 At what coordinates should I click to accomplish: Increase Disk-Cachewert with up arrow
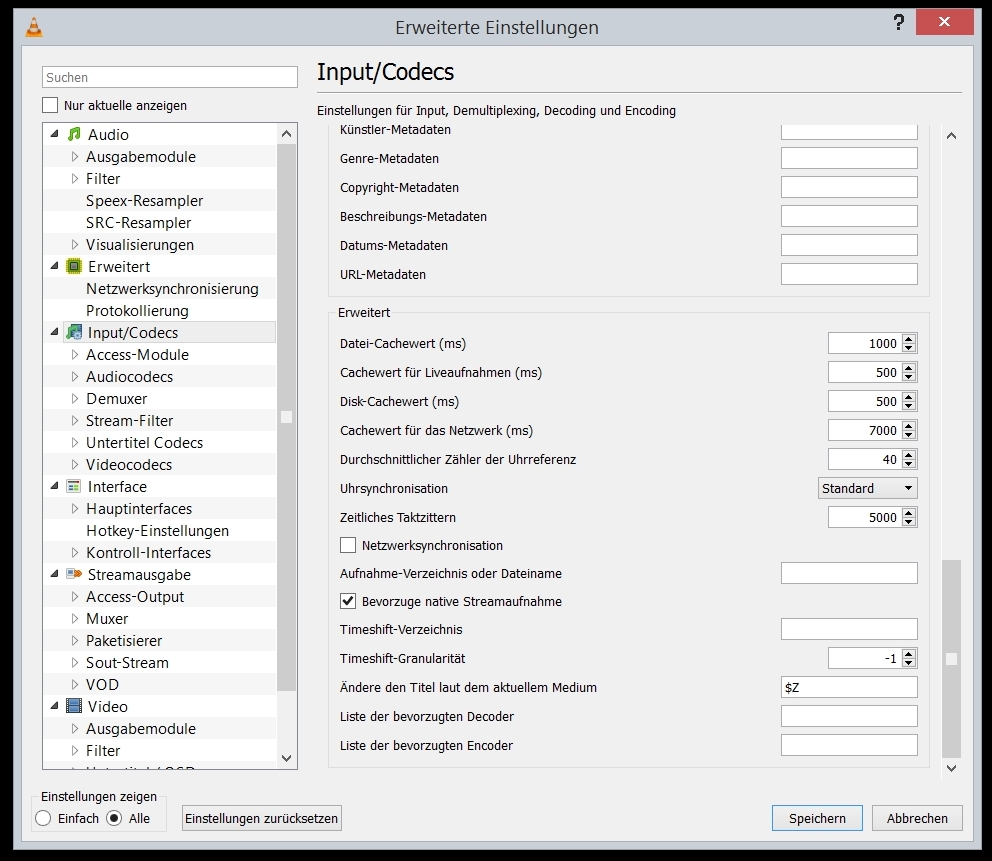click(x=909, y=397)
